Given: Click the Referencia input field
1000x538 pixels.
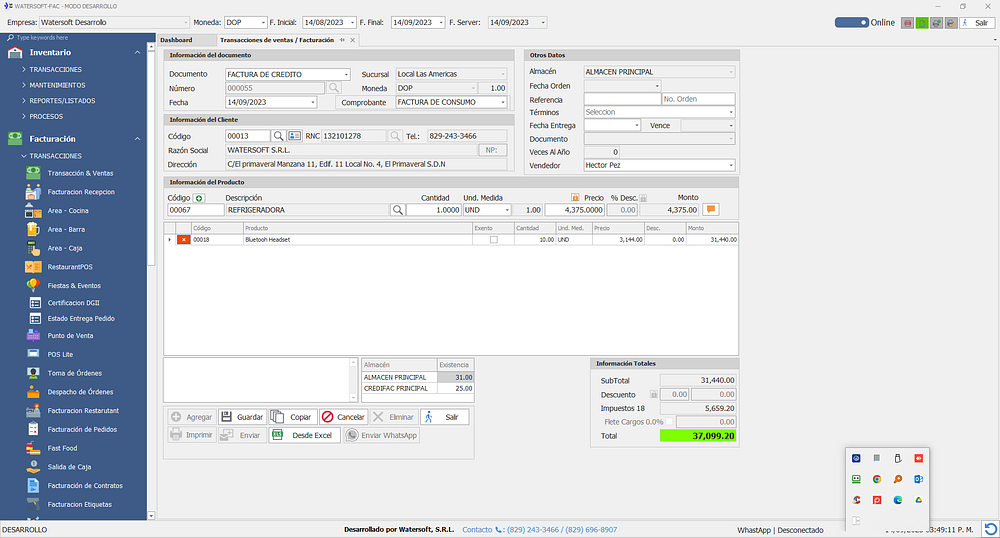Looking at the screenshot, I should (x=621, y=99).
